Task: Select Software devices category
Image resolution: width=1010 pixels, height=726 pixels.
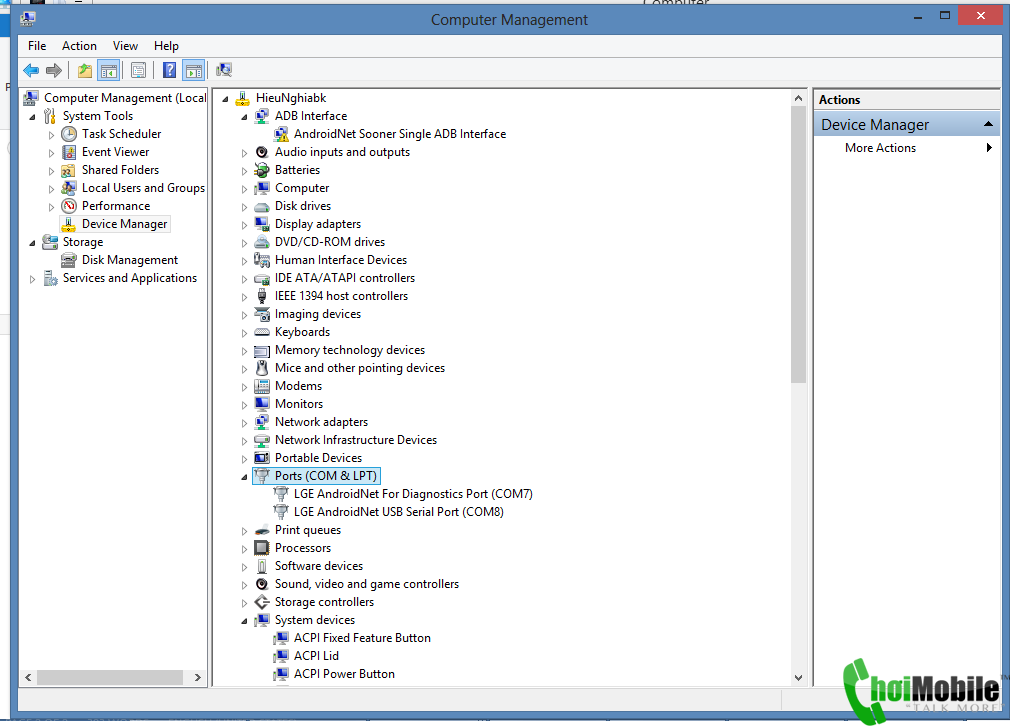Action: tap(319, 566)
